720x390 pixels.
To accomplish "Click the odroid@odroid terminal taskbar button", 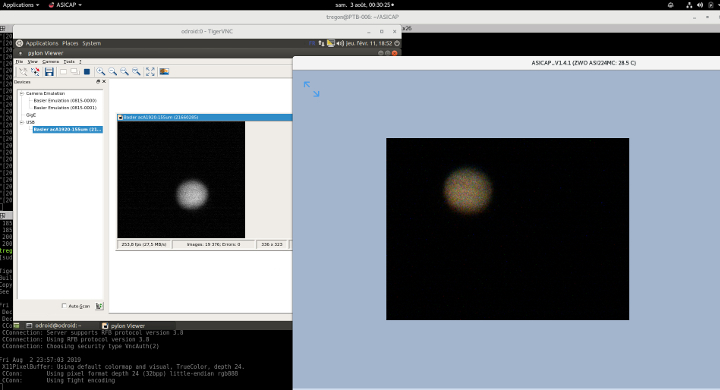I will [x=54, y=326].
